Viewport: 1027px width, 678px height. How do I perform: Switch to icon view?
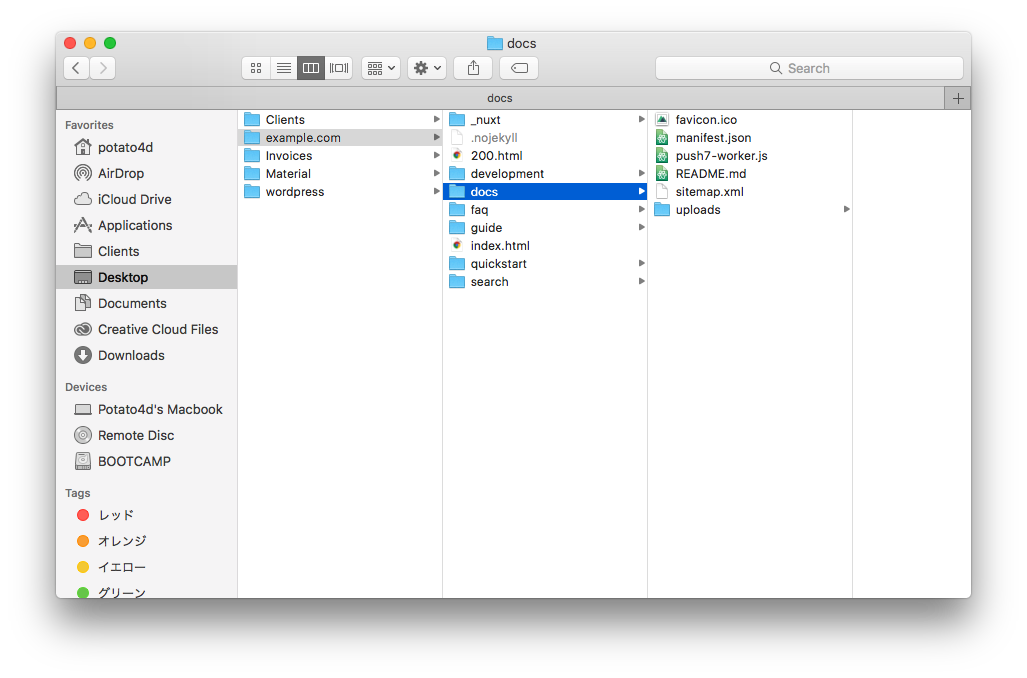(x=256, y=68)
